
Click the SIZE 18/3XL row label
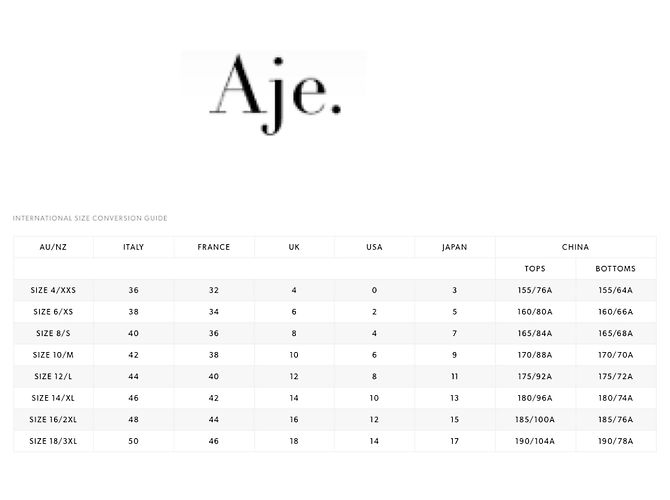coord(53,441)
